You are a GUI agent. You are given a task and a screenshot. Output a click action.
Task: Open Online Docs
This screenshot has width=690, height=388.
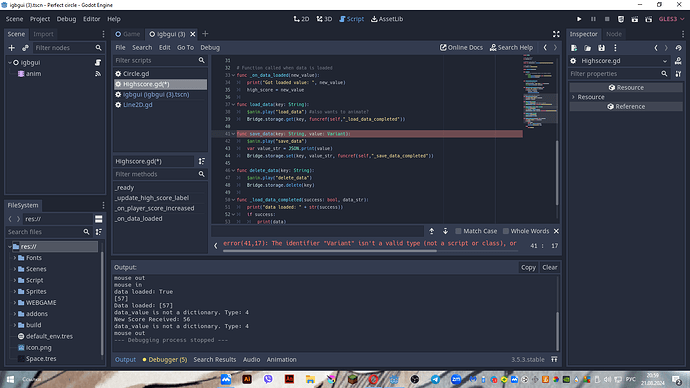pos(461,48)
